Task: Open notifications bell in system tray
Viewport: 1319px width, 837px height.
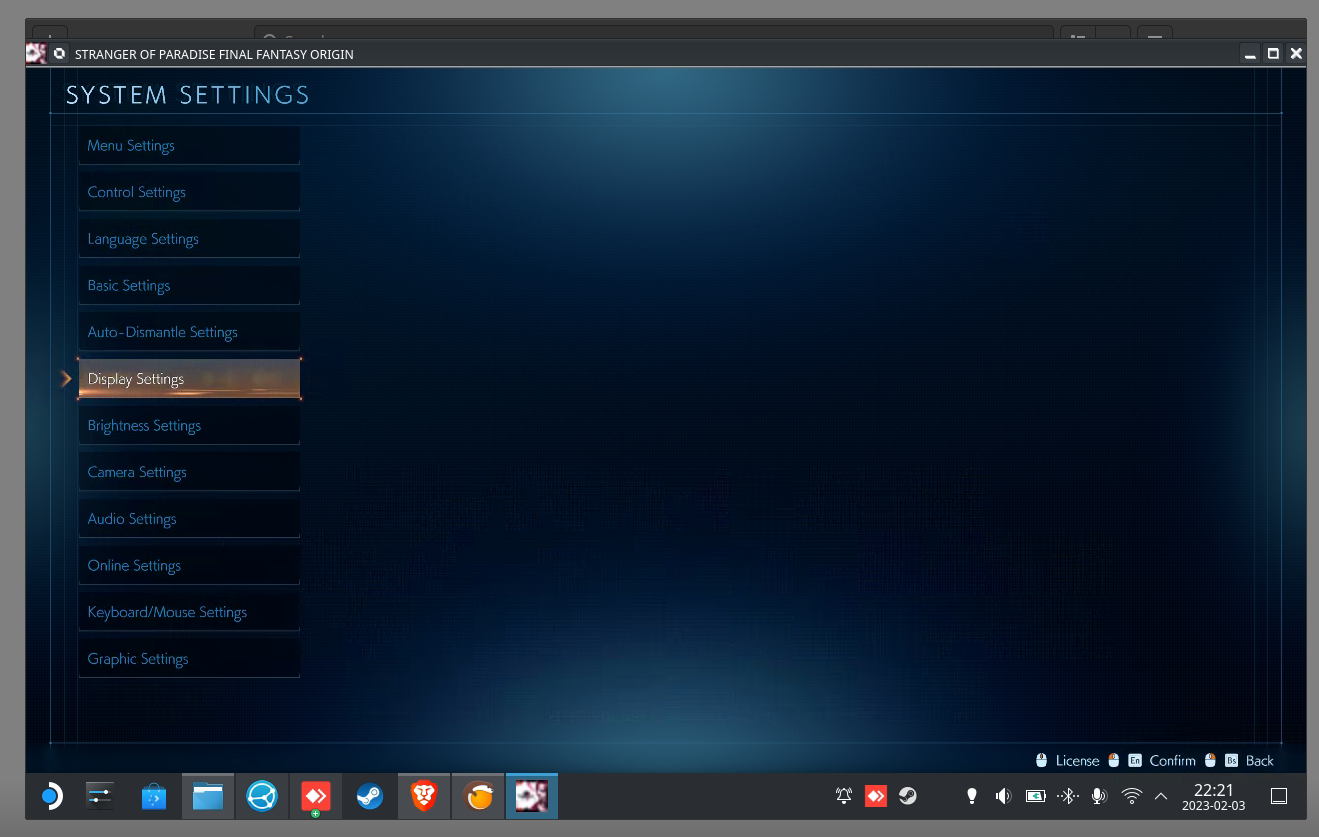Action: pyautogui.click(x=844, y=796)
